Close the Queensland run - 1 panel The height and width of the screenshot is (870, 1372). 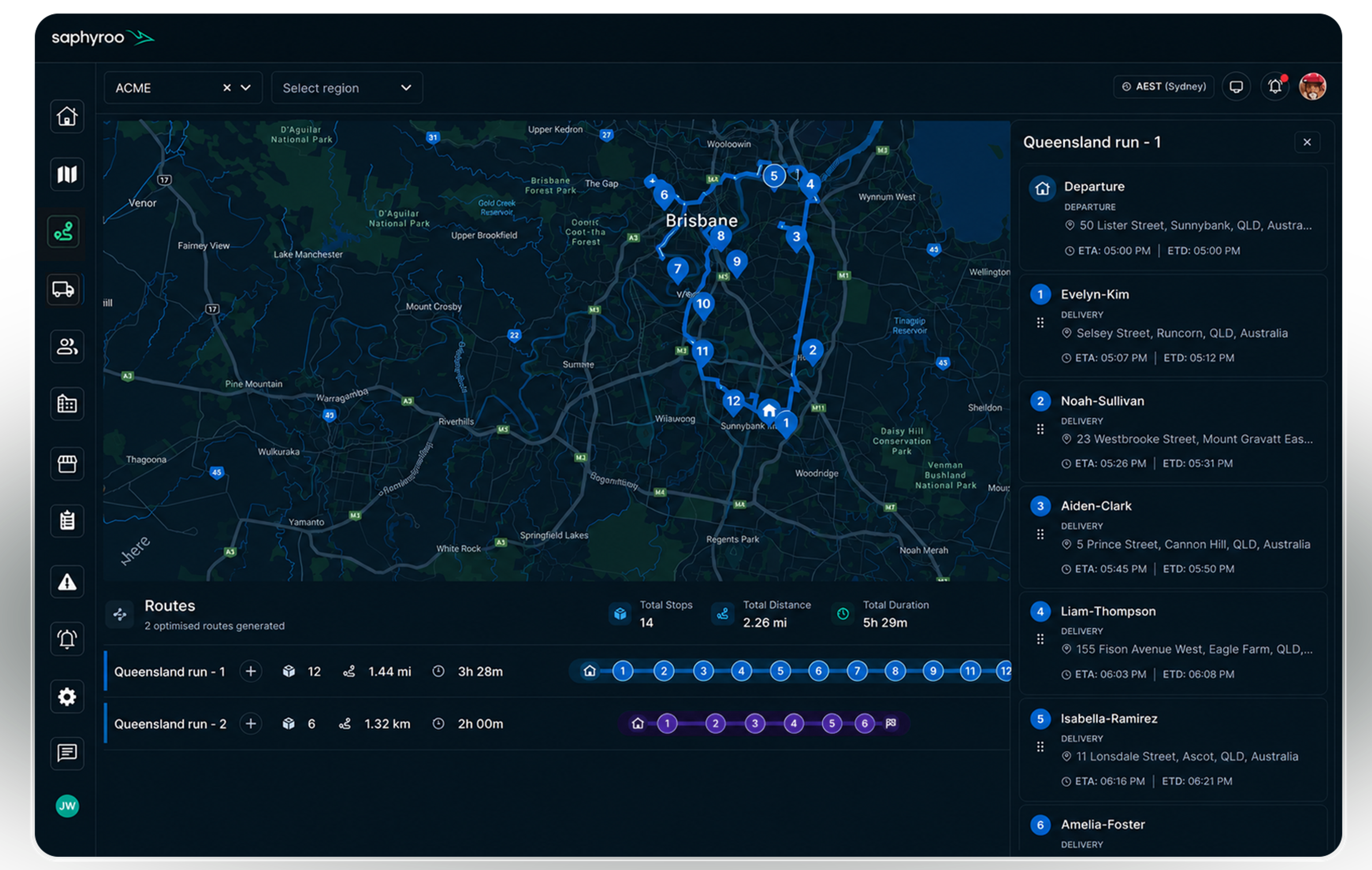[1307, 142]
